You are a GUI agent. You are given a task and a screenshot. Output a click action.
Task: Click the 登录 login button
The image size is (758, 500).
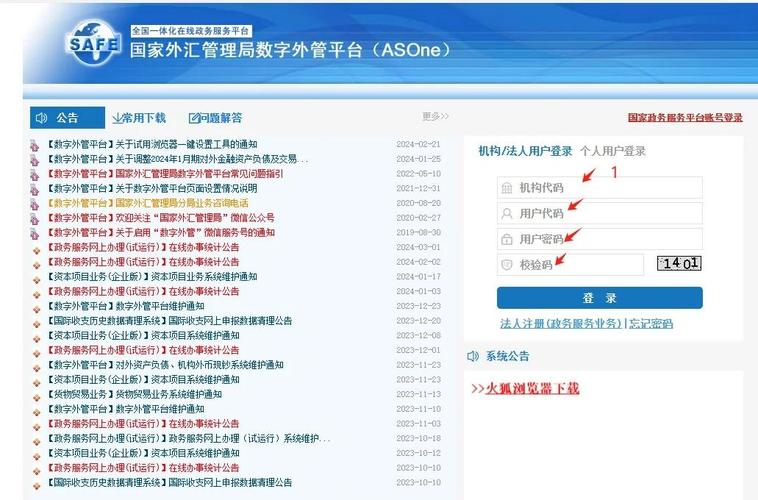pos(599,298)
